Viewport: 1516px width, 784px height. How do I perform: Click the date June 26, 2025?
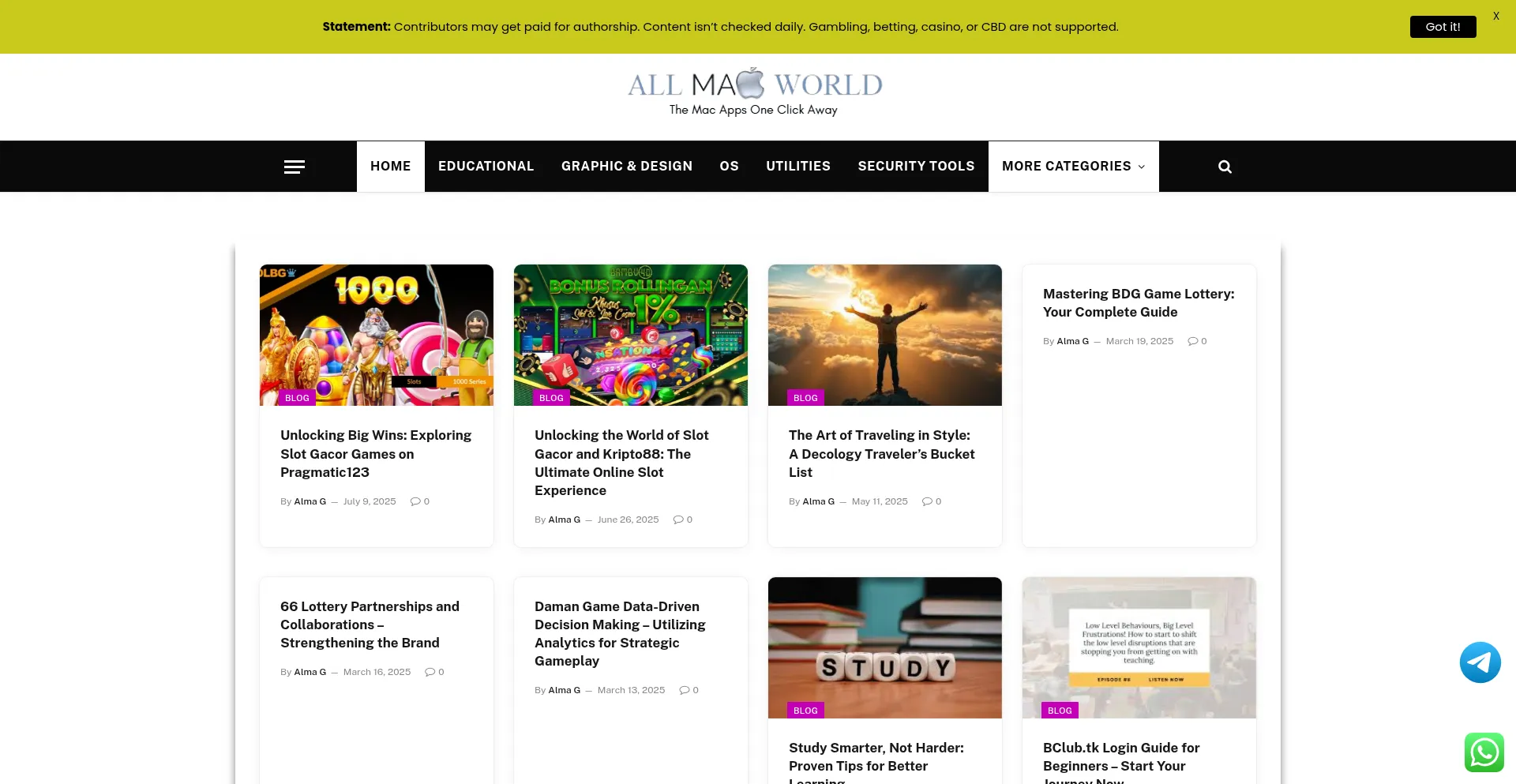pyautogui.click(x=629, y=520)
